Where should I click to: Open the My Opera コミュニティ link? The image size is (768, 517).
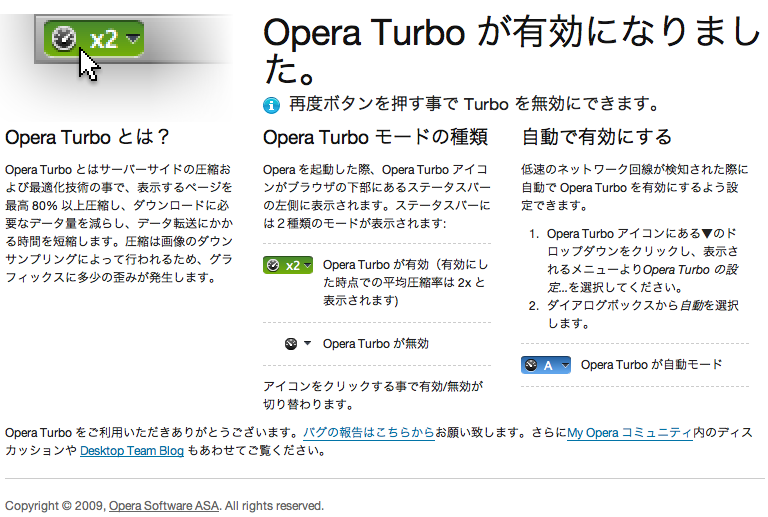[x=630, y=433]
